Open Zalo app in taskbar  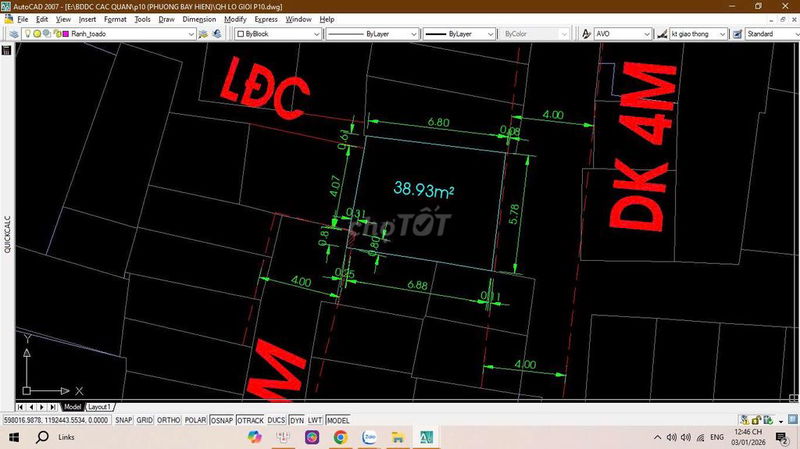click(x=369, y=437)
